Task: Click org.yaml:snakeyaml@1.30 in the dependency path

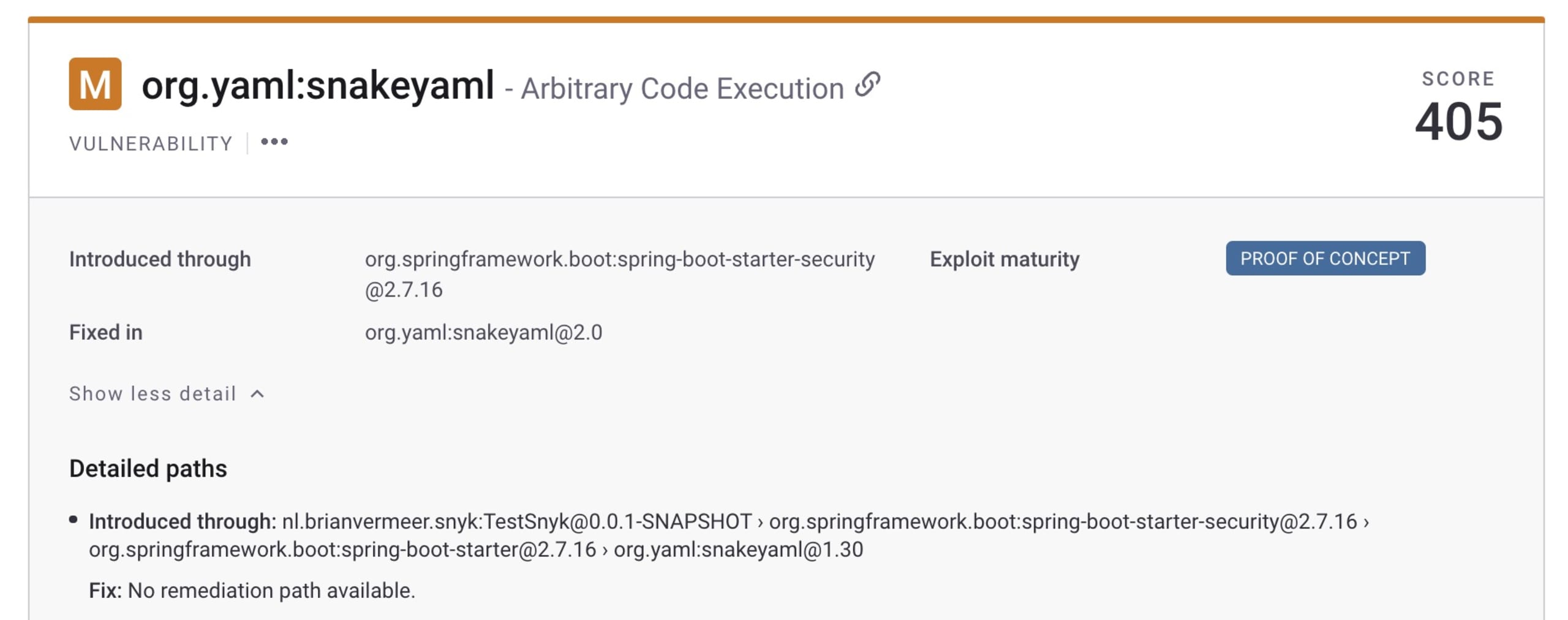Action: tap(738, 550)
